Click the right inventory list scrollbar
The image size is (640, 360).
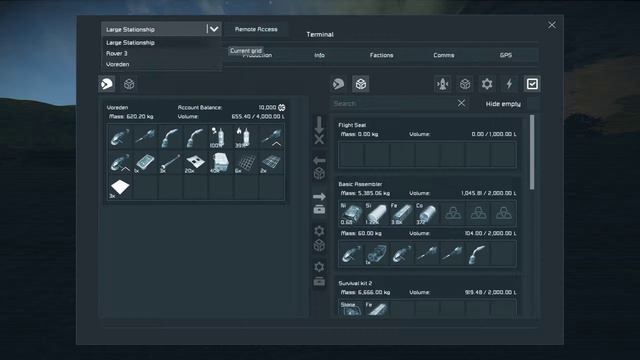point(532,152)
